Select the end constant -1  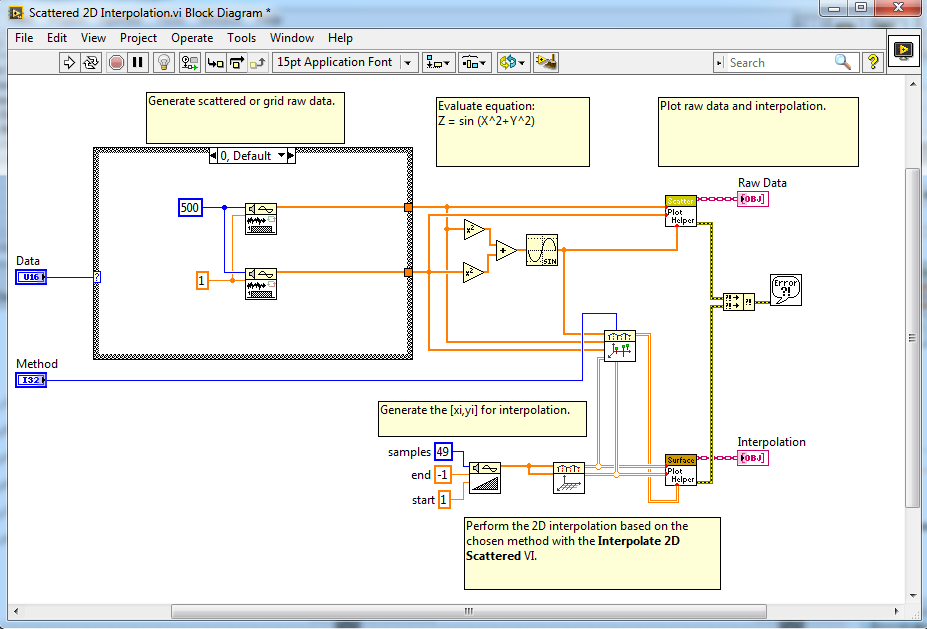[443, 475]
